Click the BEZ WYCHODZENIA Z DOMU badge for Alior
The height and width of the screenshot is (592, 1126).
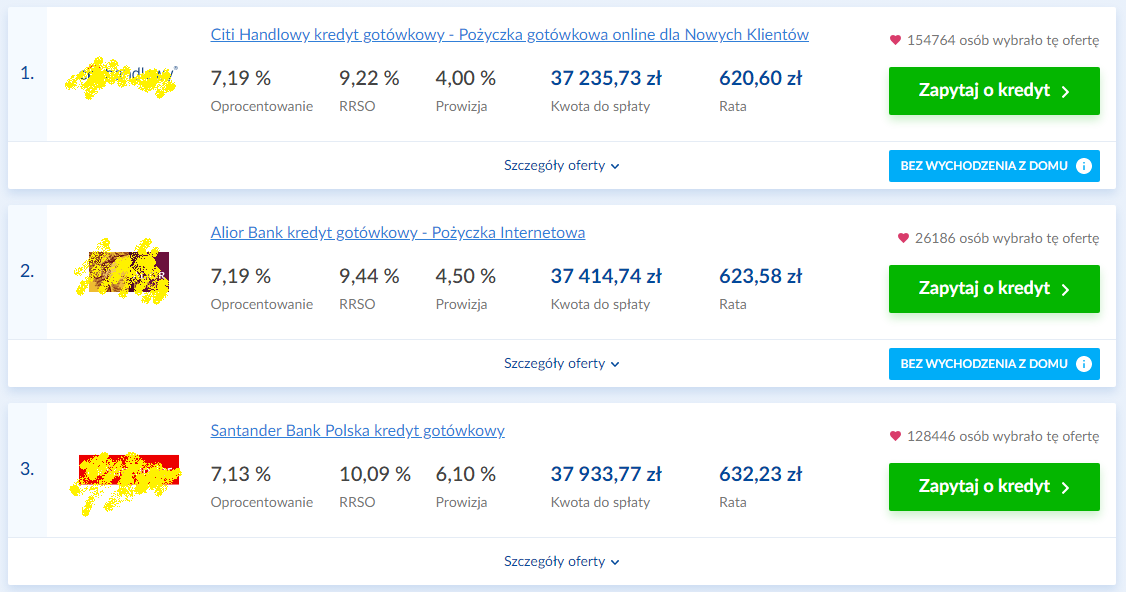pos(983,364)
